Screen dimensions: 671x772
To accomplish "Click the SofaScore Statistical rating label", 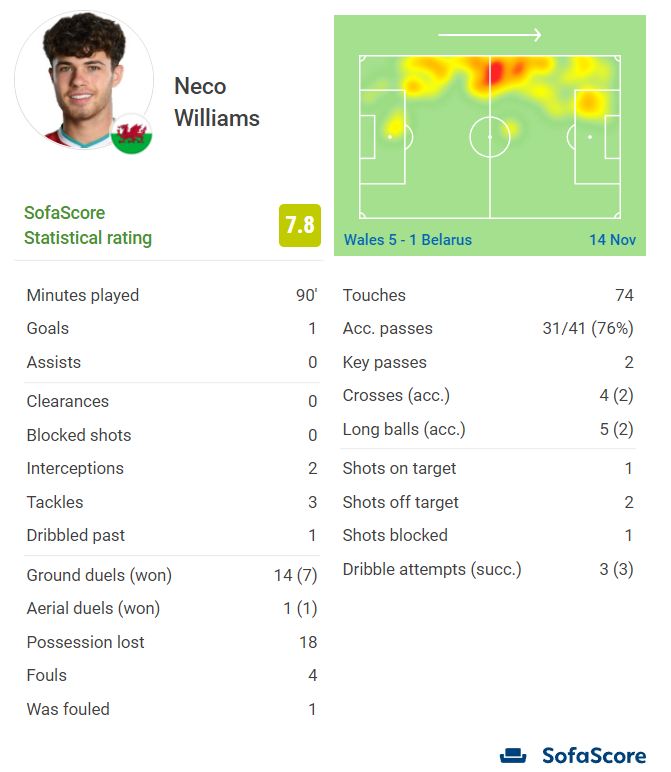I will point(88,225).
